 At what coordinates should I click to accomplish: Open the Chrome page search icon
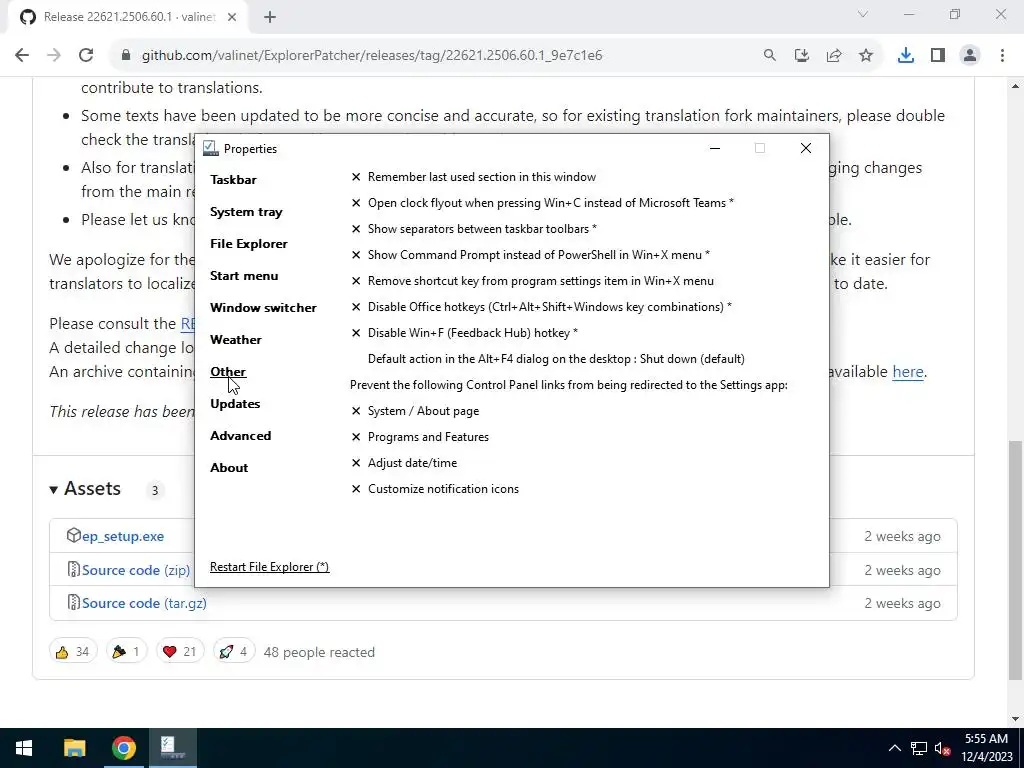[770, 56]
